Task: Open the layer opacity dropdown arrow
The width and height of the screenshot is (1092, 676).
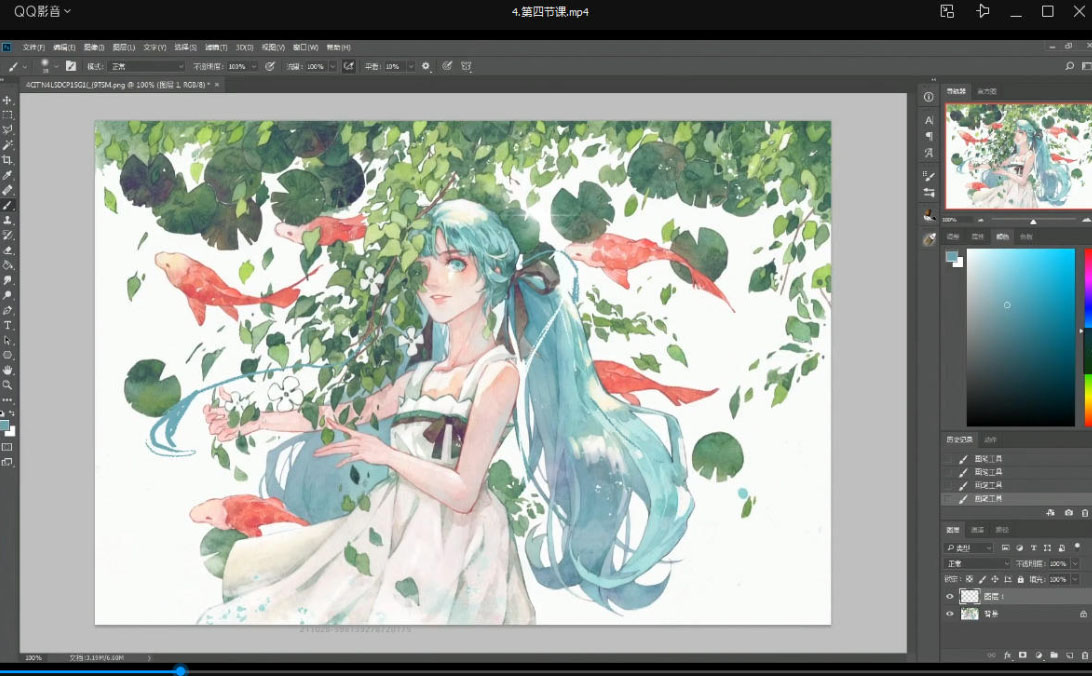Action: (x=1075, y=563)
